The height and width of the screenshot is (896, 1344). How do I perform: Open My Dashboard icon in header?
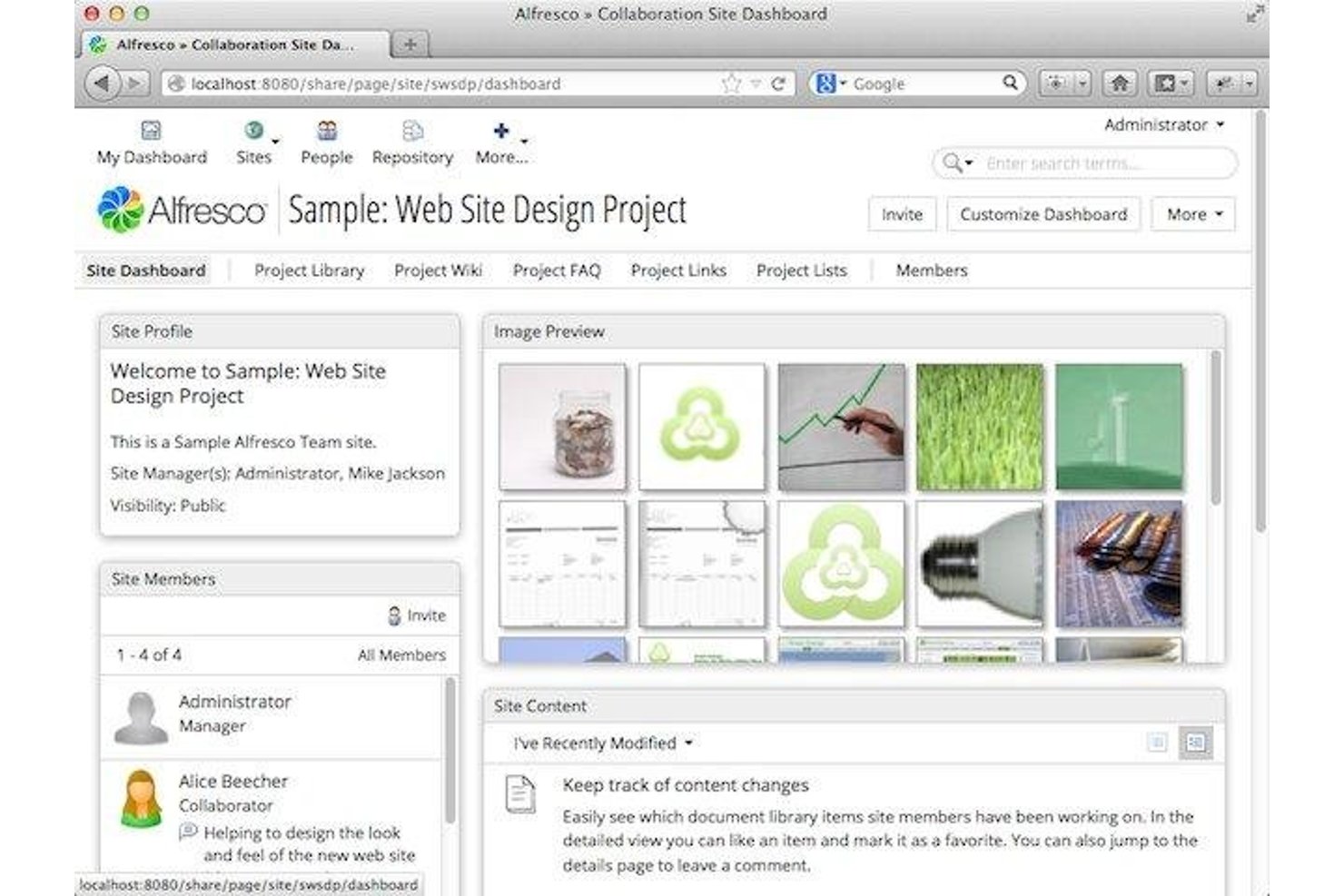(x=151, y=130)
